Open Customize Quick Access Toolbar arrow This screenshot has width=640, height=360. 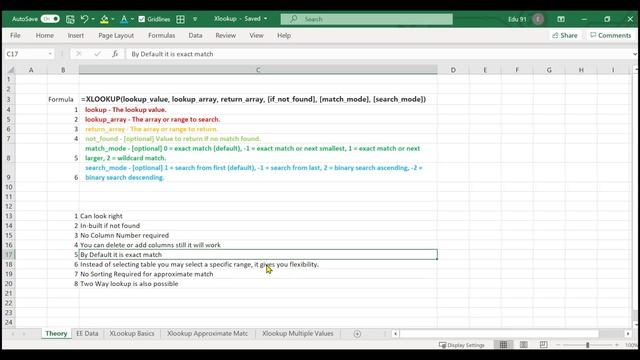coord(195,19)
